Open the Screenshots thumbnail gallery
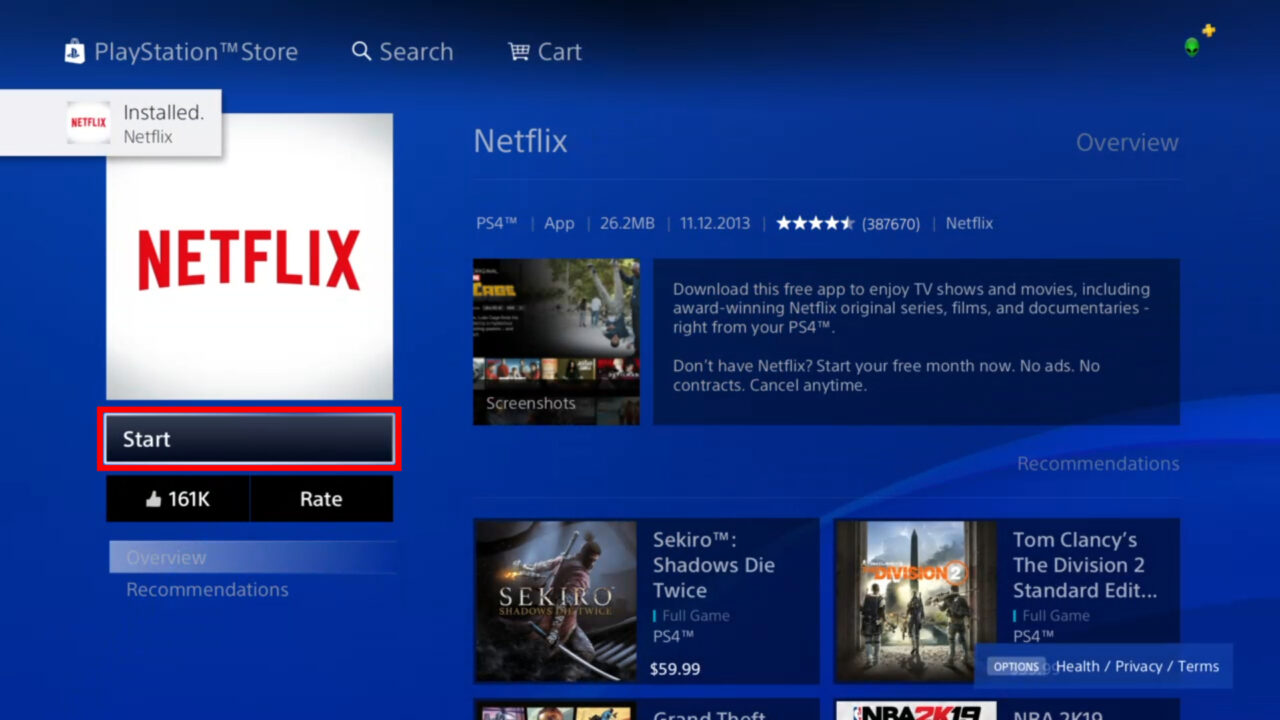1280x720 pixels. coord(556,341)
